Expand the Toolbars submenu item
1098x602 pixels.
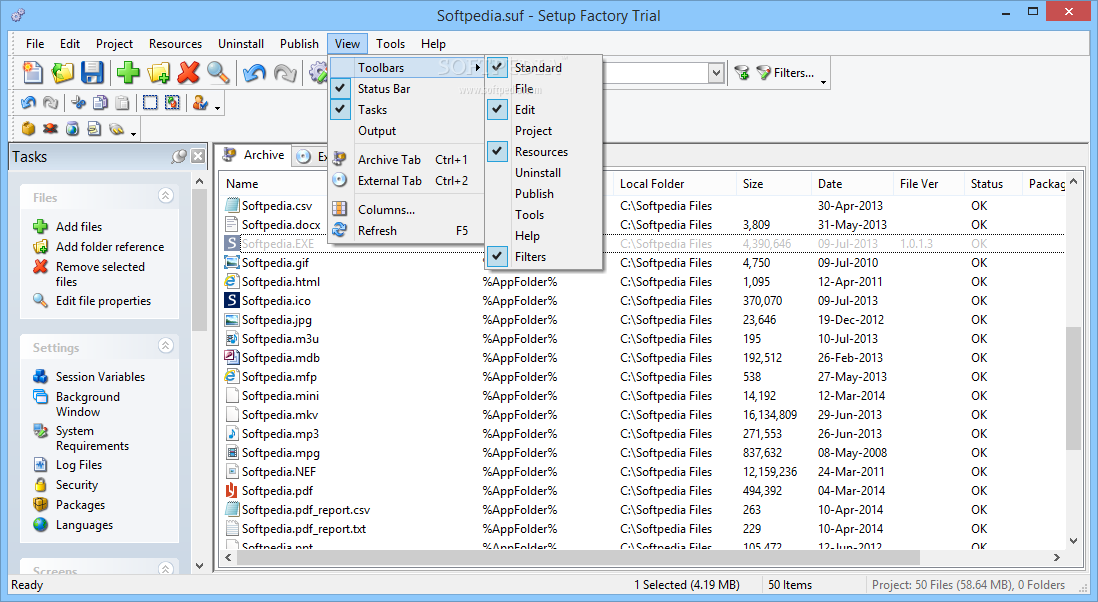point(407,68)
